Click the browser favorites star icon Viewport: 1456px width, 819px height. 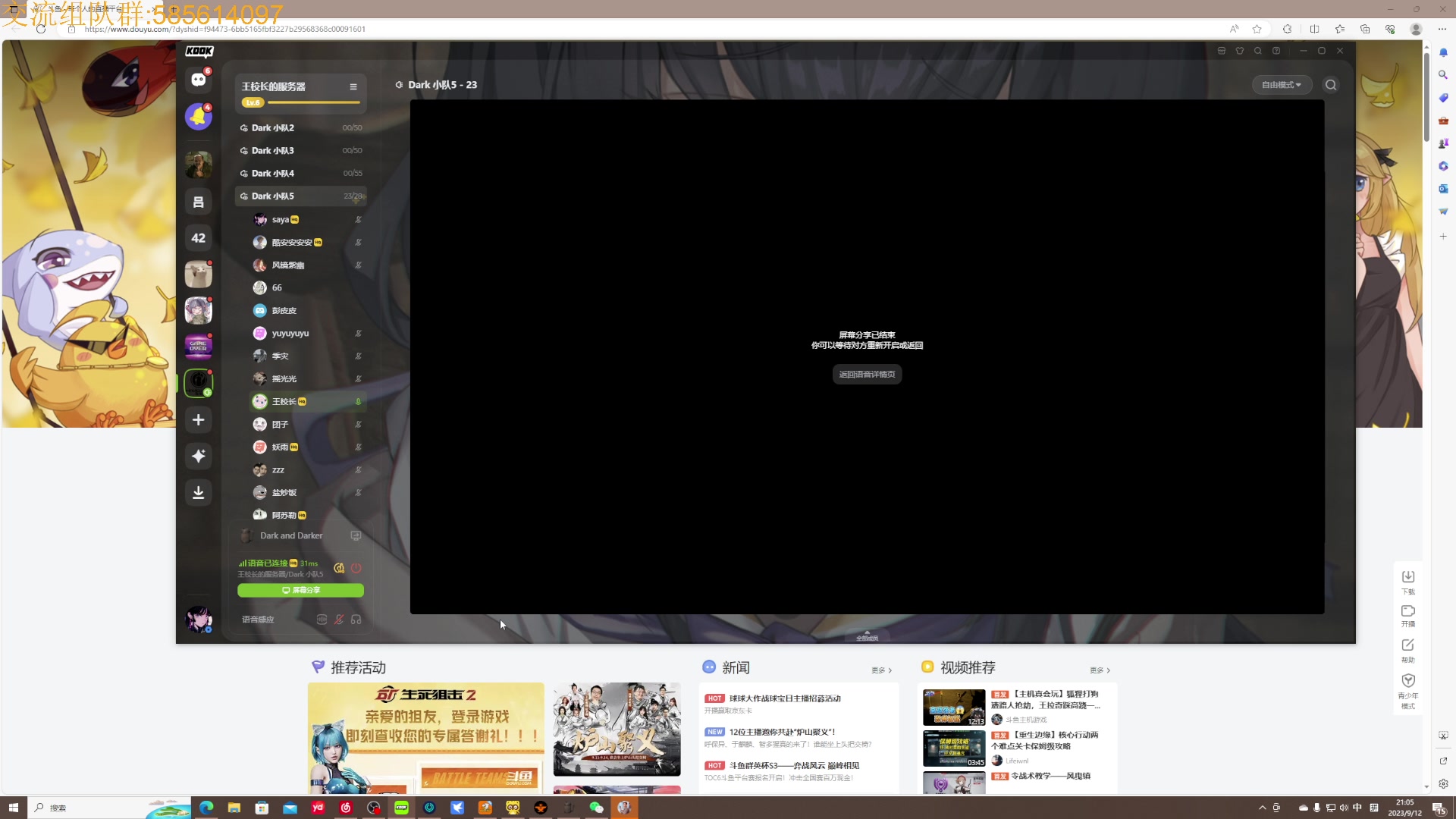(1257, 29)
